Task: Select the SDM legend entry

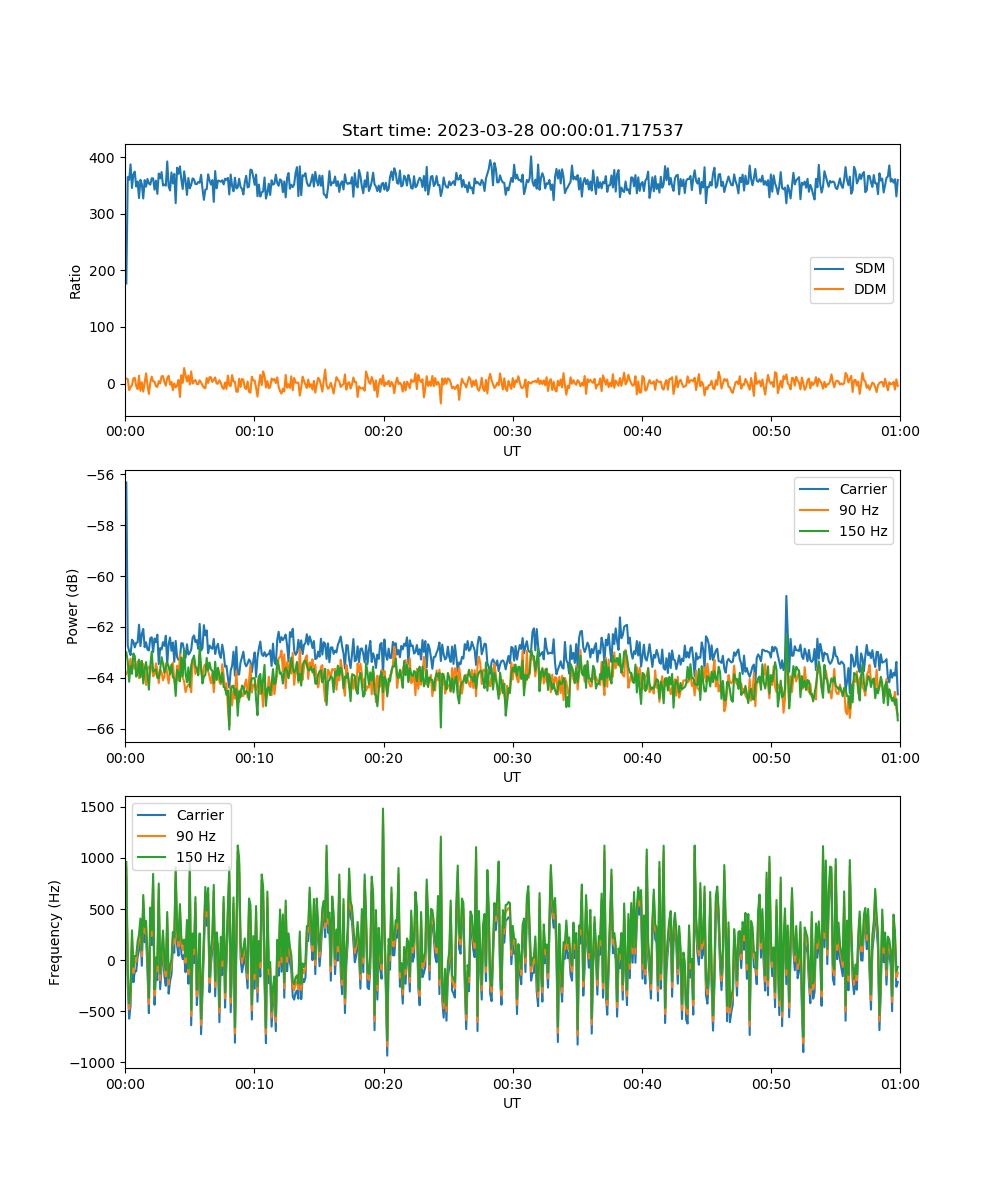Action: (852, 269)
